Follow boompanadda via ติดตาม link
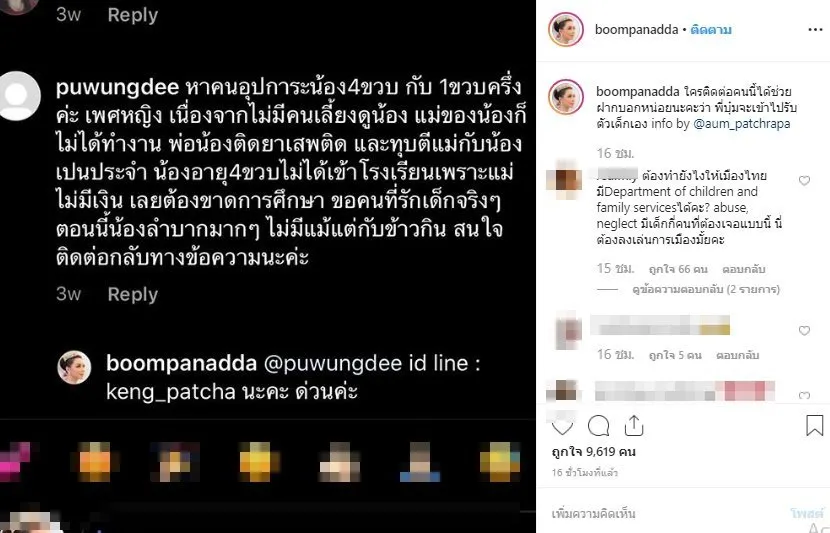This screenshot has height=533, width=830. pyautogui.click(x=711, y=30)
